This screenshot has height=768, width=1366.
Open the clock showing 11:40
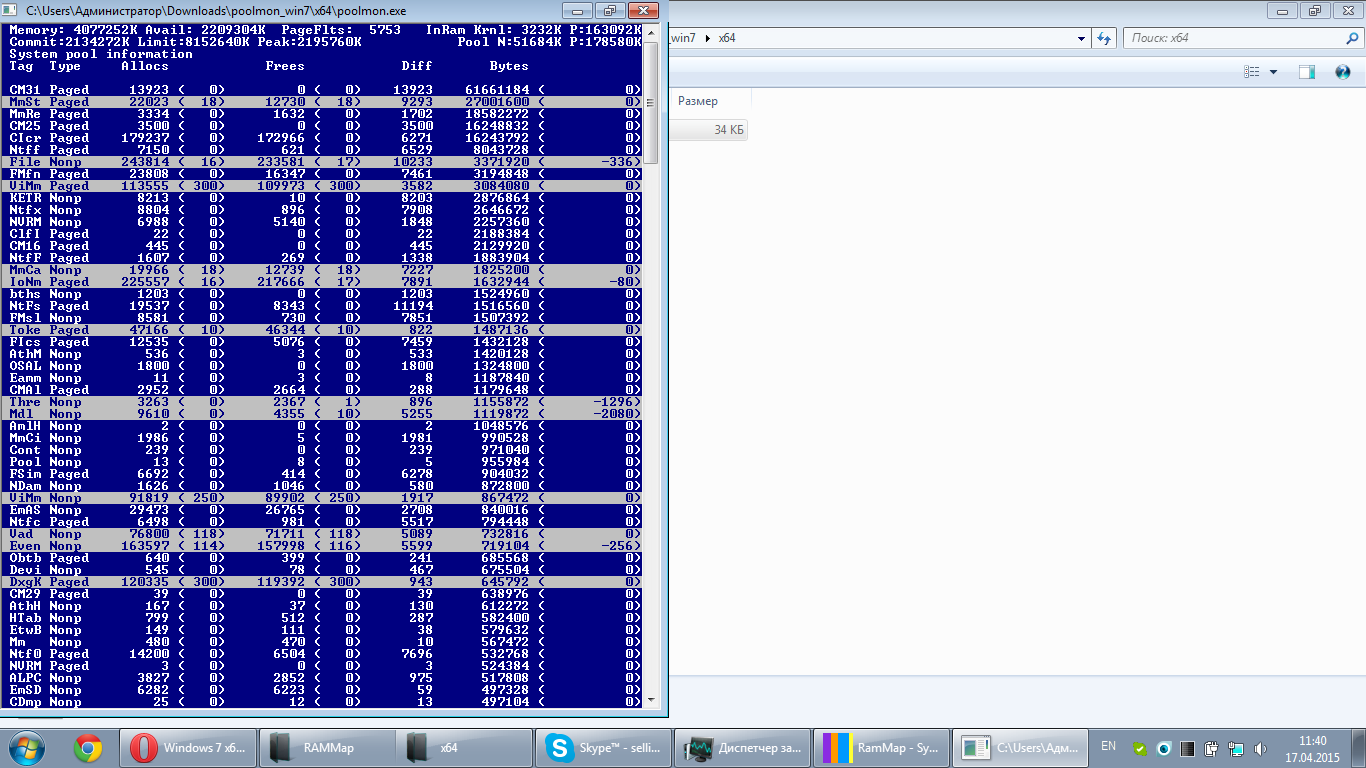coord(1312,748)
